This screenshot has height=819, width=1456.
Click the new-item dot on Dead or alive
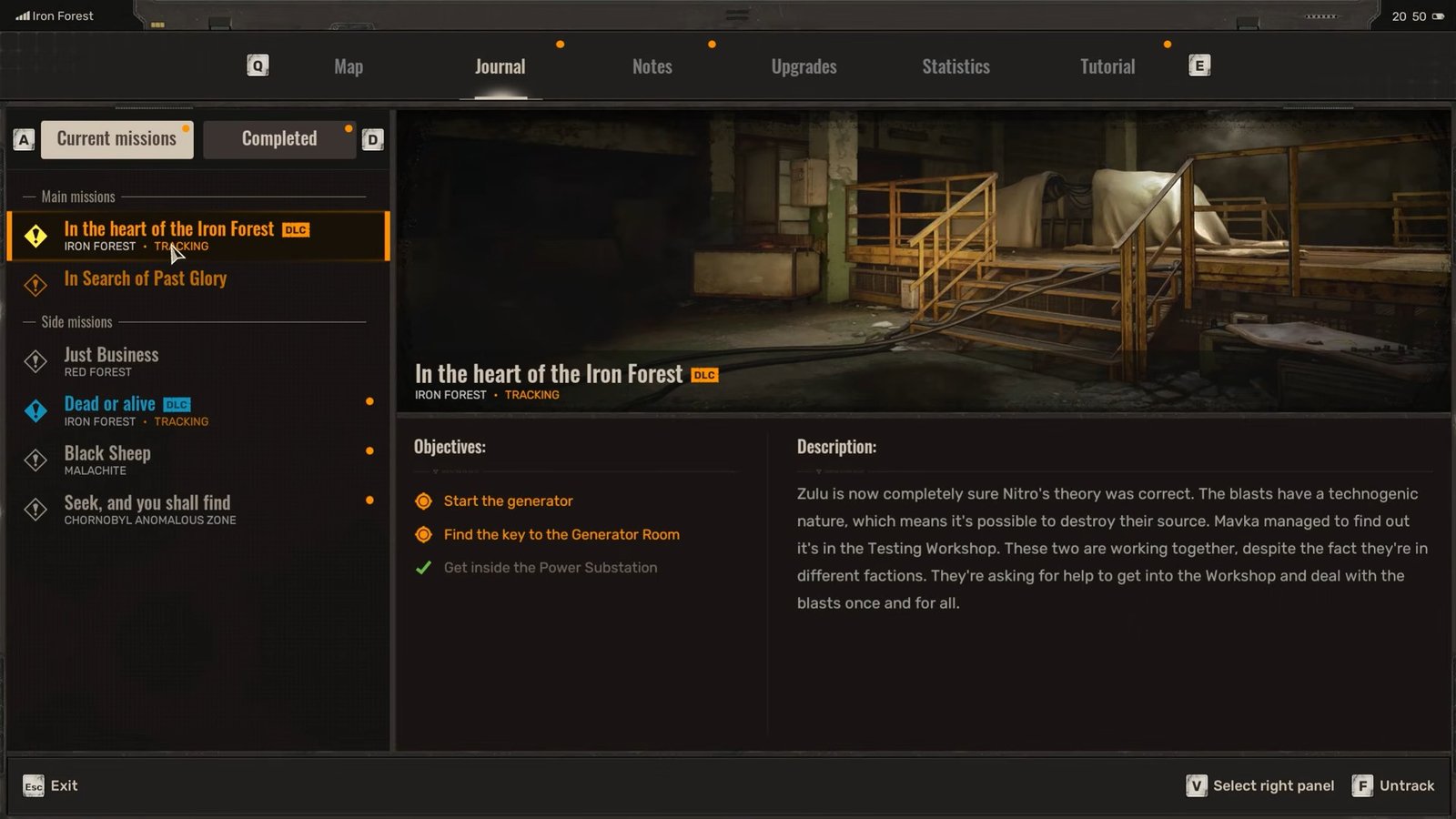pos(369,401)
